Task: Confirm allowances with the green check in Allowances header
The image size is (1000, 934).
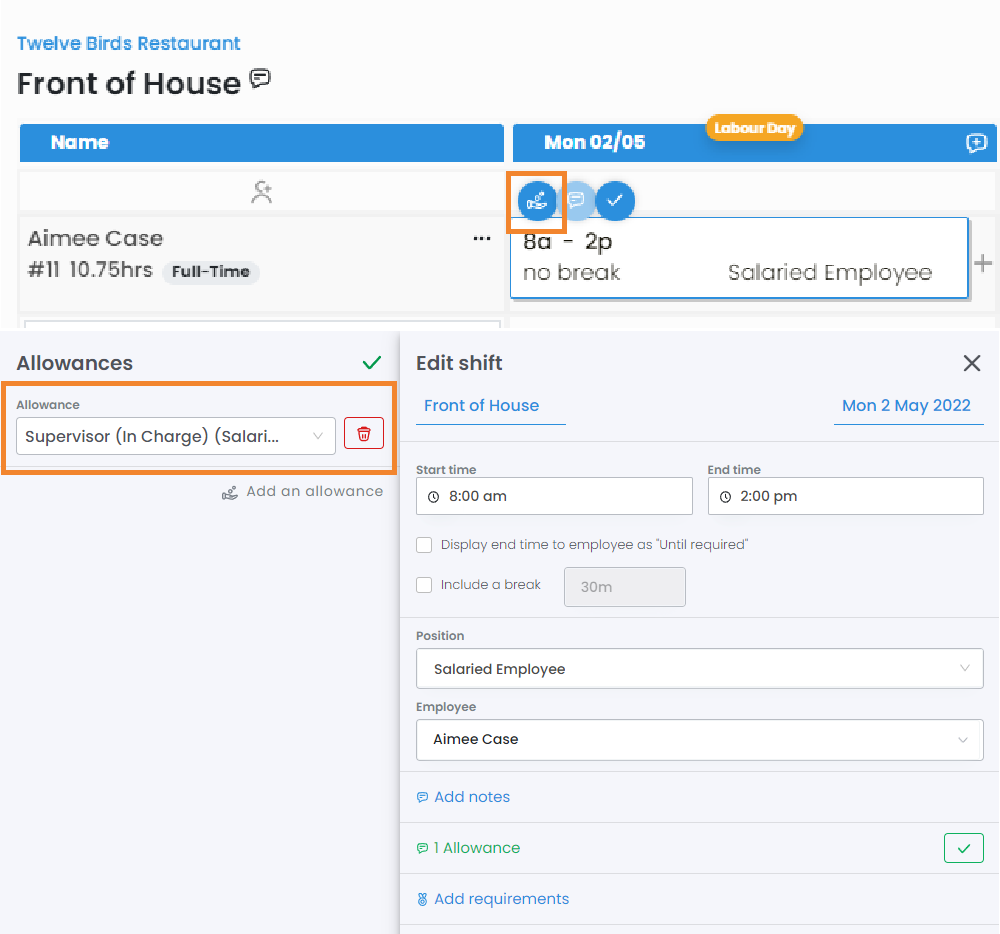Action: [372, 363]
